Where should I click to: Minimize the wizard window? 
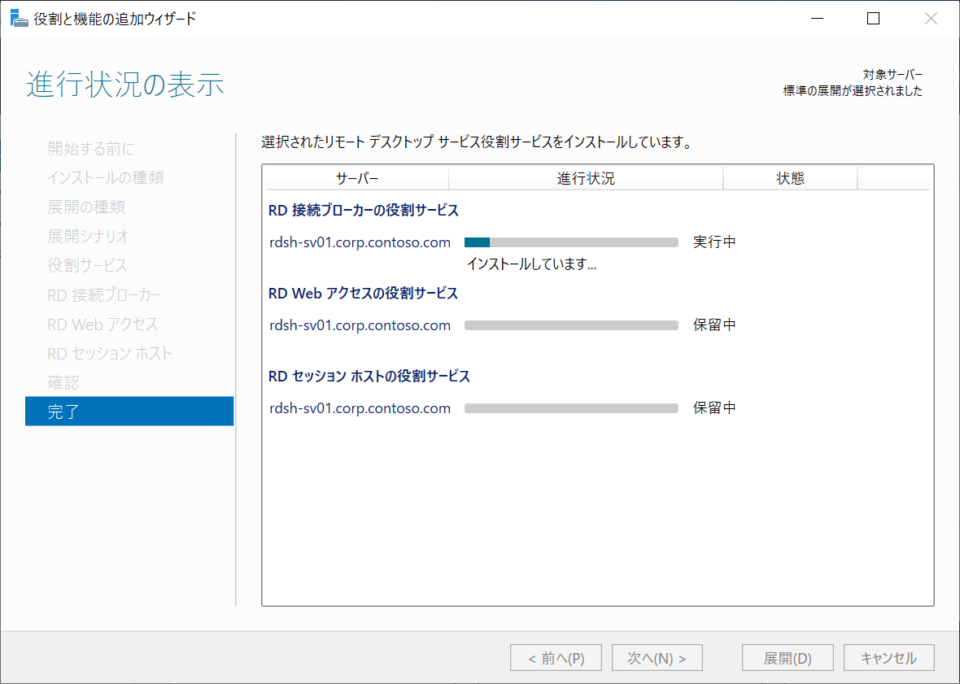tap(817, 18)
